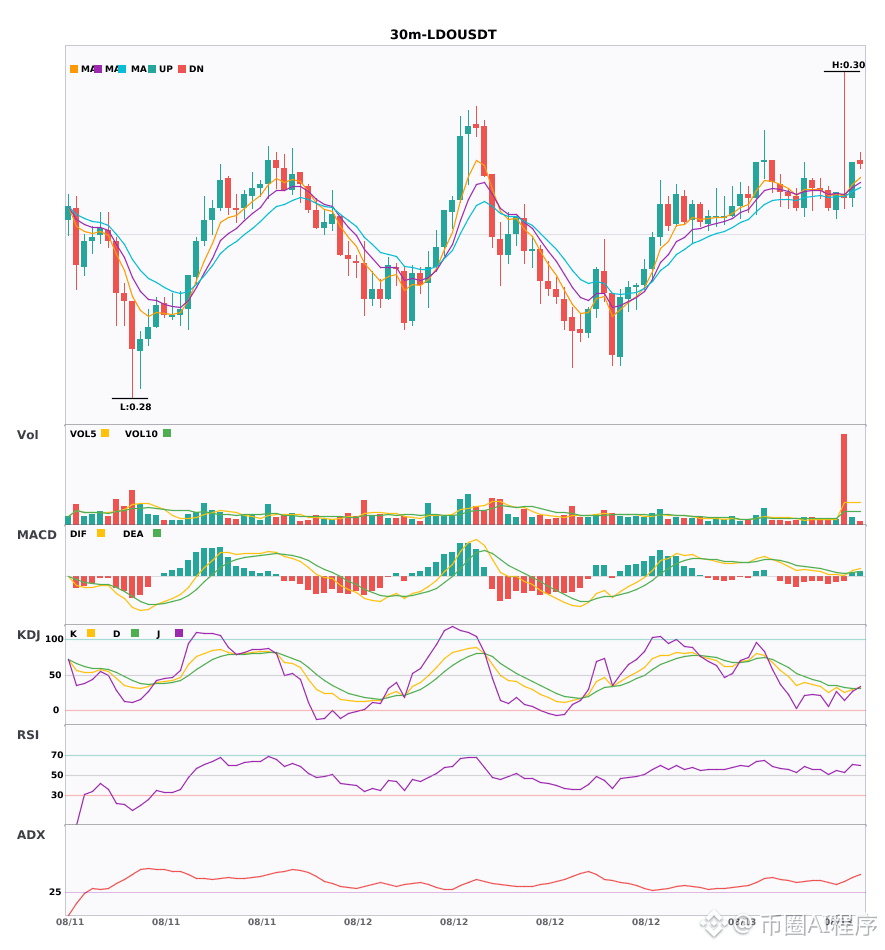
Task: Select the orange MA legend swatch
Action: point(74,69)
